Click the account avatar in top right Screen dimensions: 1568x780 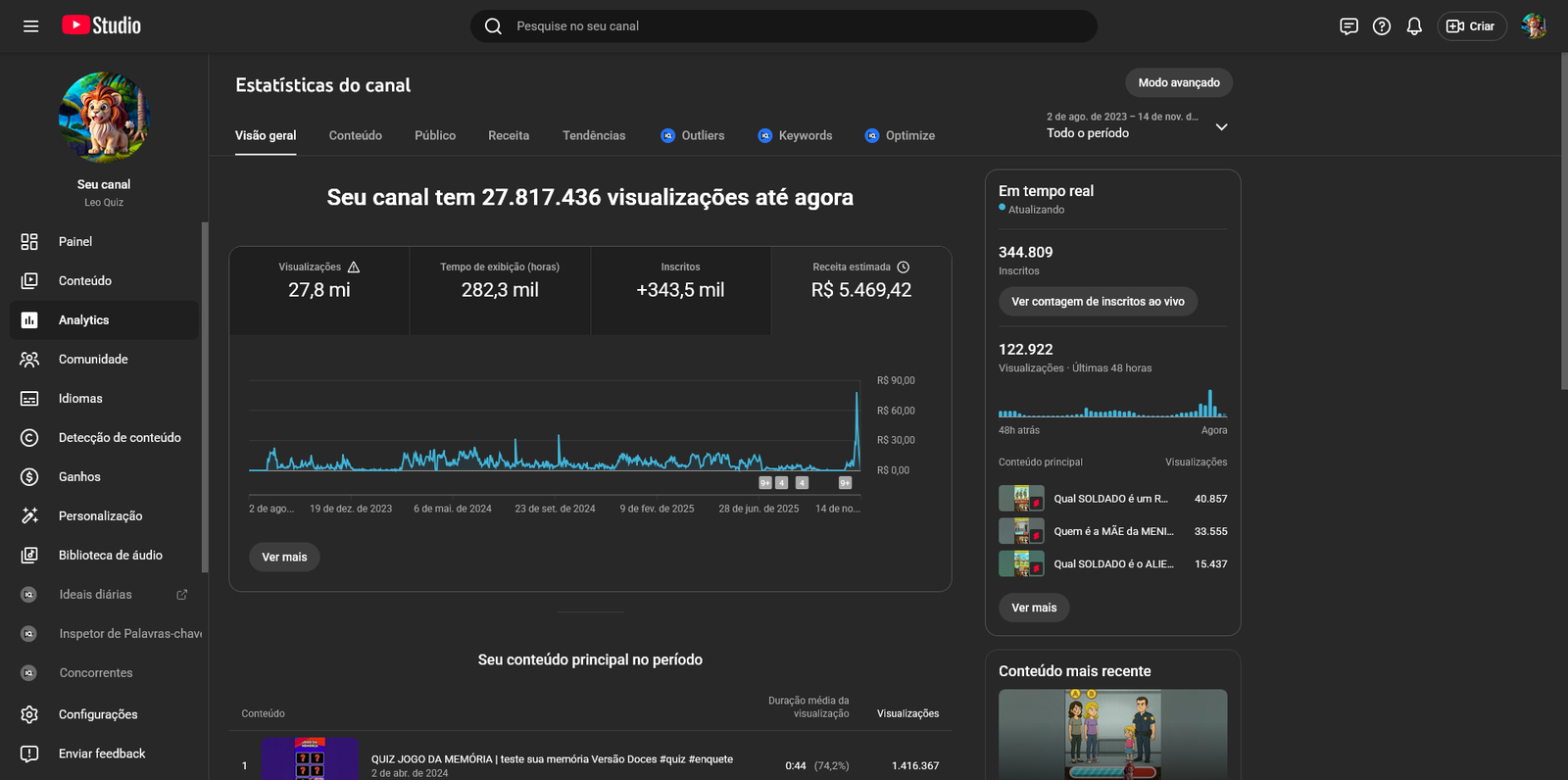click(1533, 26)
